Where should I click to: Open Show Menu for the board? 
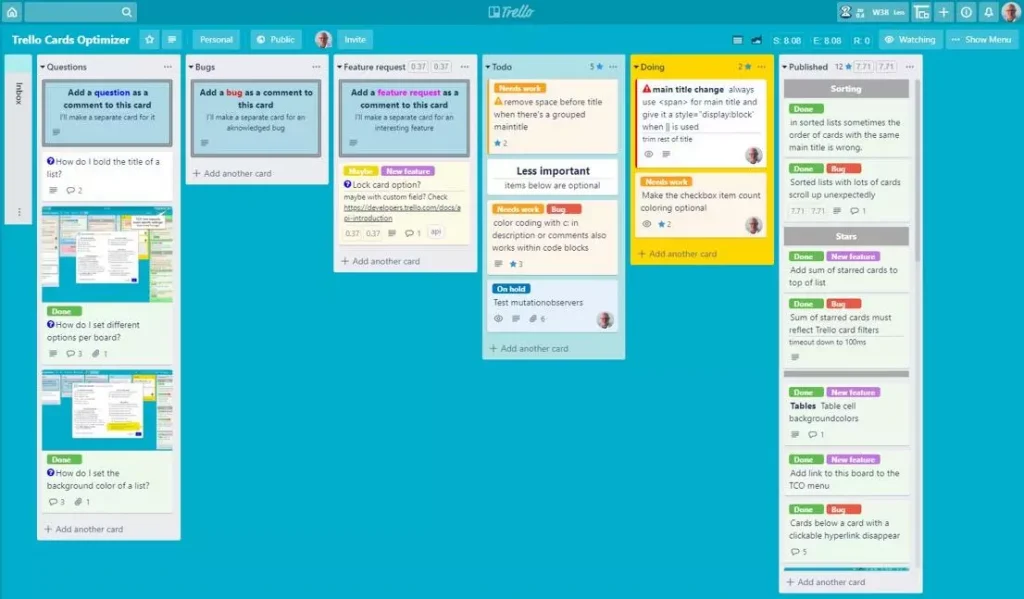click(x=981, y=40)
